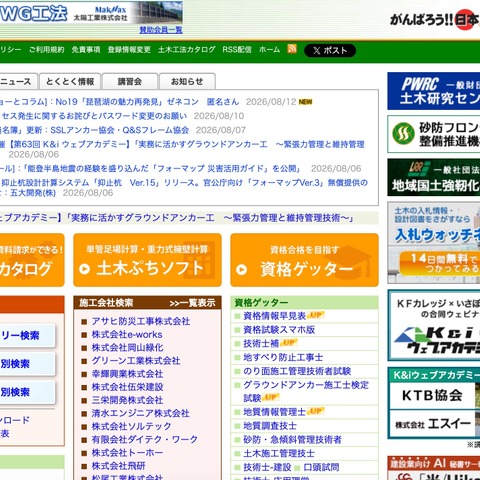Open 株式会社e-works company link
Screen dimensions: 480x480
127,334
